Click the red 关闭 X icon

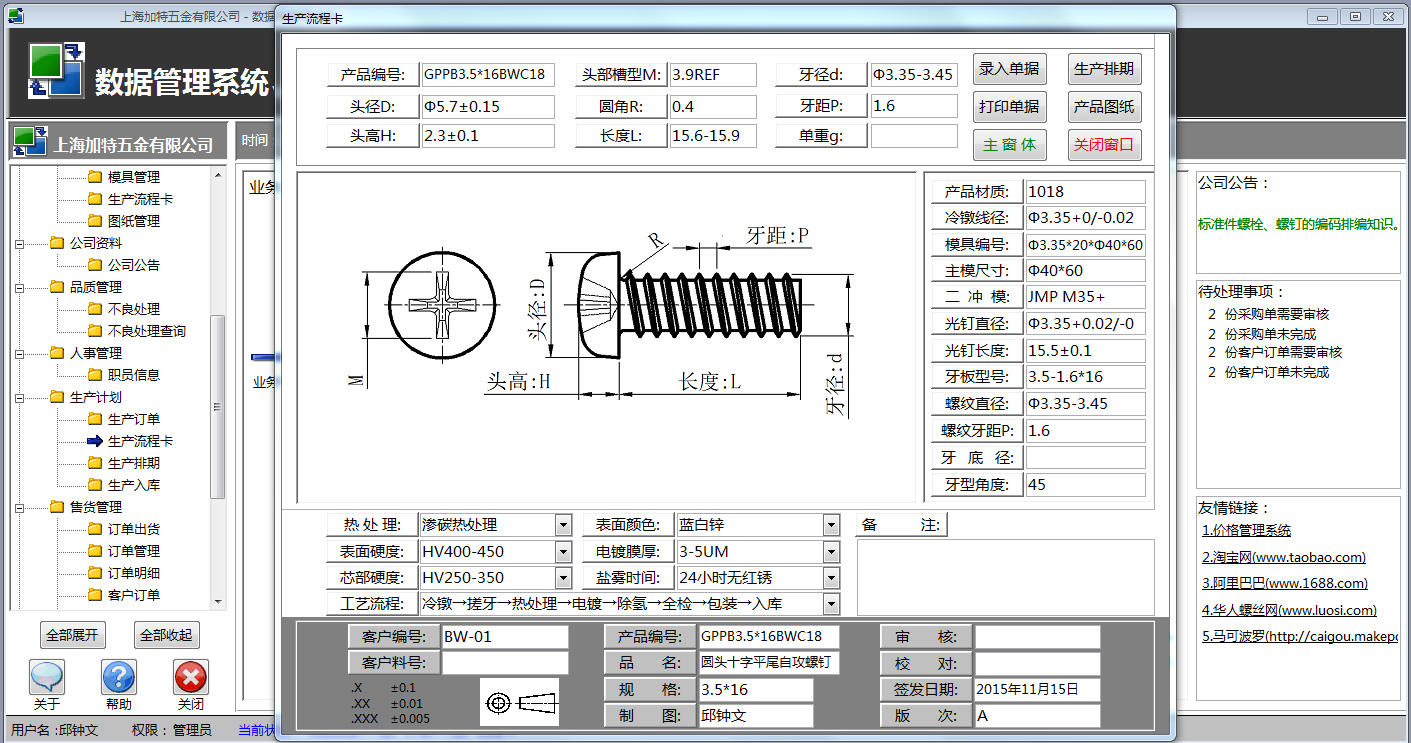(191, 677)
